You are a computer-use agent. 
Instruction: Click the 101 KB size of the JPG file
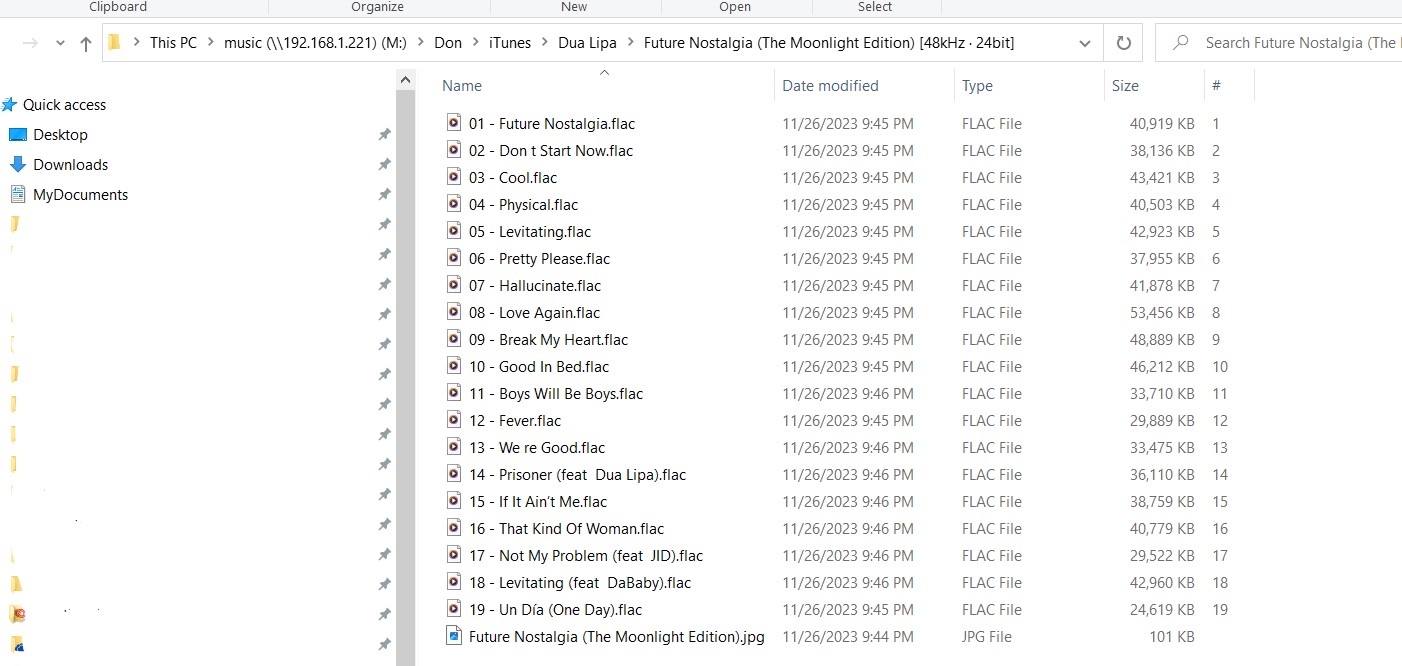1171,637
